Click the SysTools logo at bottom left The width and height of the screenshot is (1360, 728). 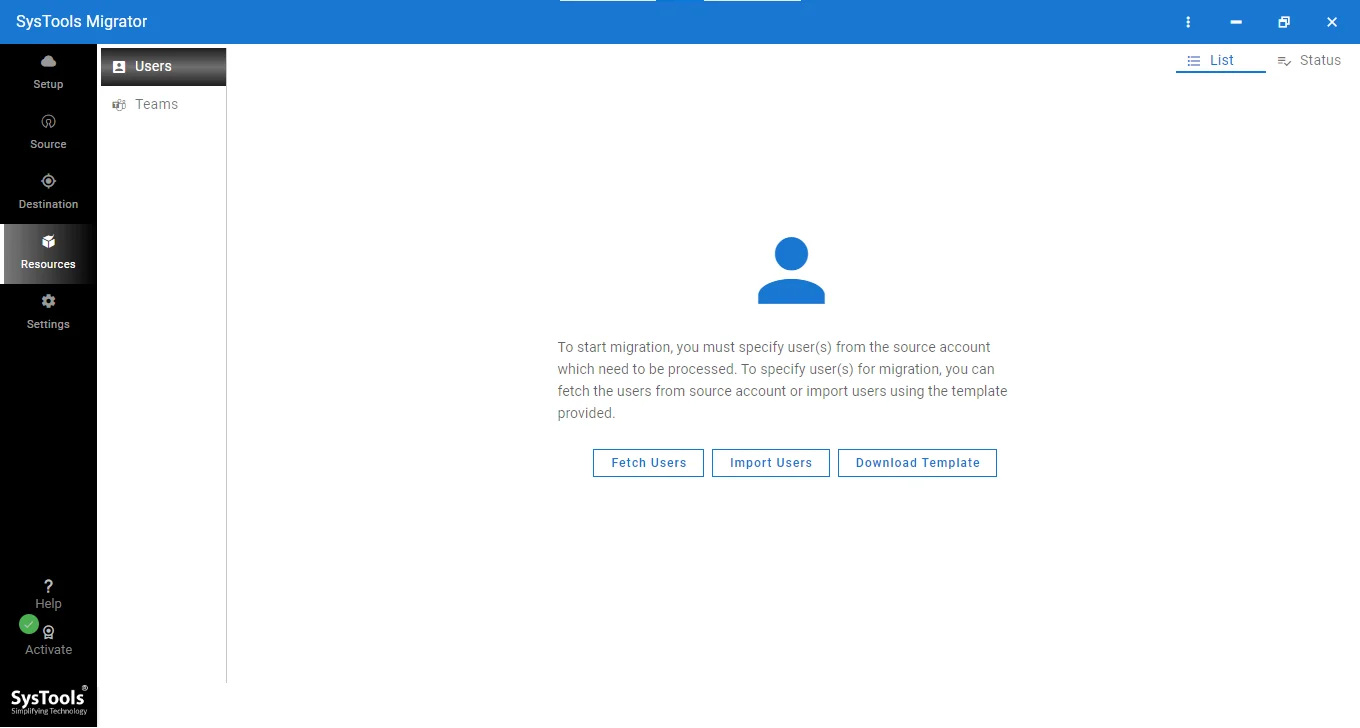pyautogui.click(x=48, y=700)
